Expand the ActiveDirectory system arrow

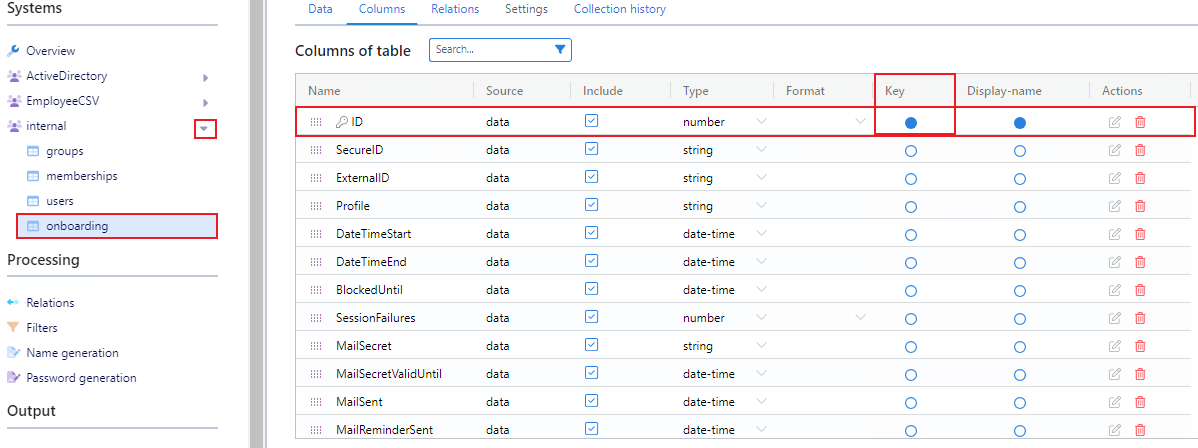click(x=205, y=76)
